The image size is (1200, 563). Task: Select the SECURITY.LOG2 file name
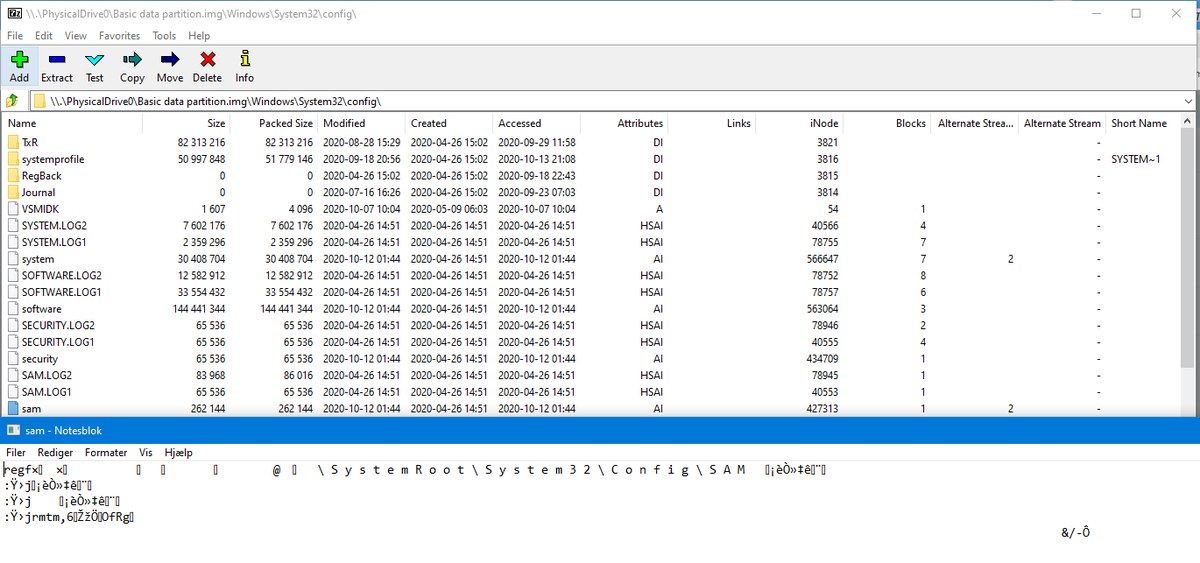58,325
